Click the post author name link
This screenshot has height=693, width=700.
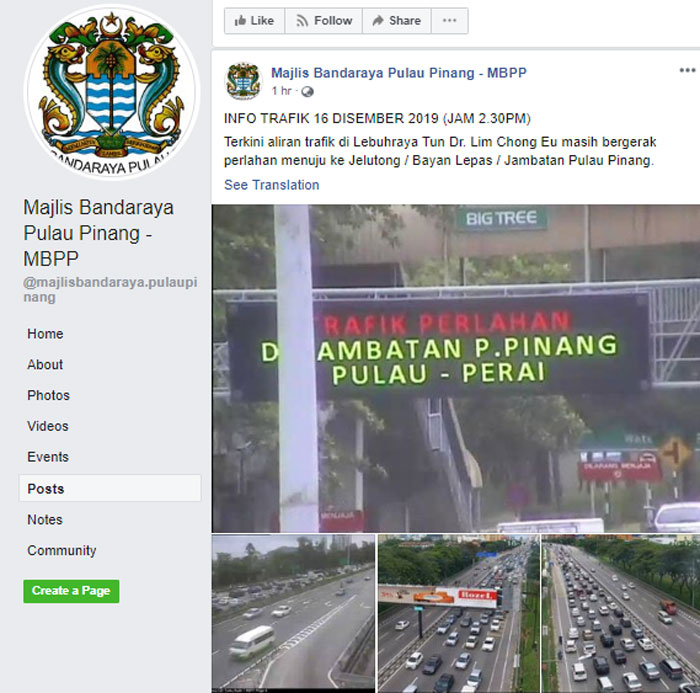tap(399, 73)
